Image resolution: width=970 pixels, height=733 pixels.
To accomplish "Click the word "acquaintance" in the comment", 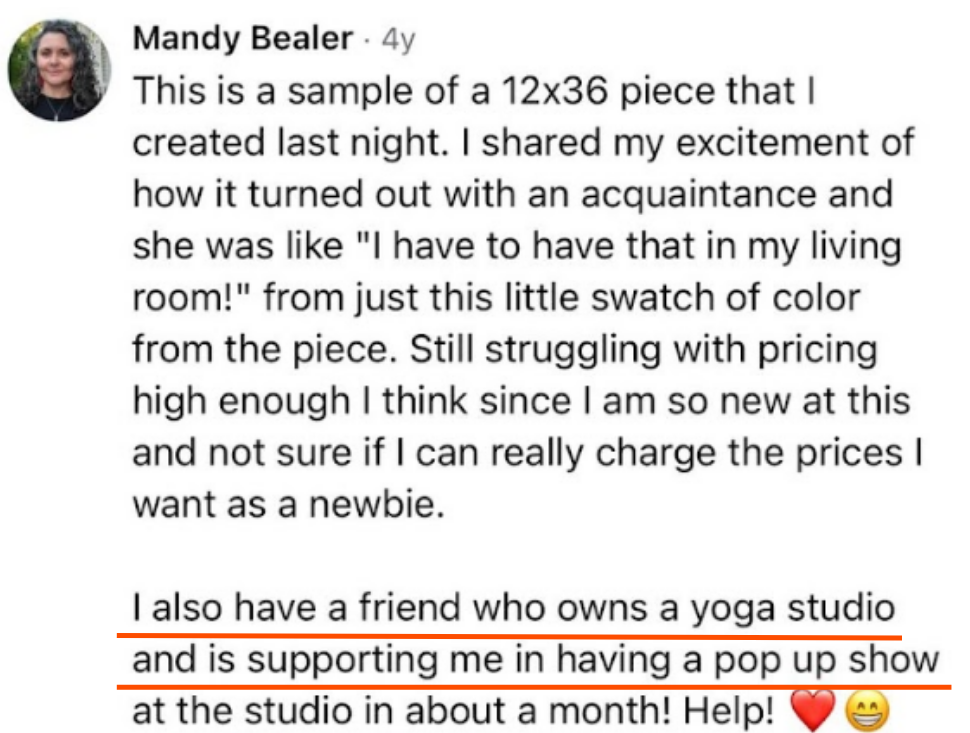I will (x=699, y=194).
